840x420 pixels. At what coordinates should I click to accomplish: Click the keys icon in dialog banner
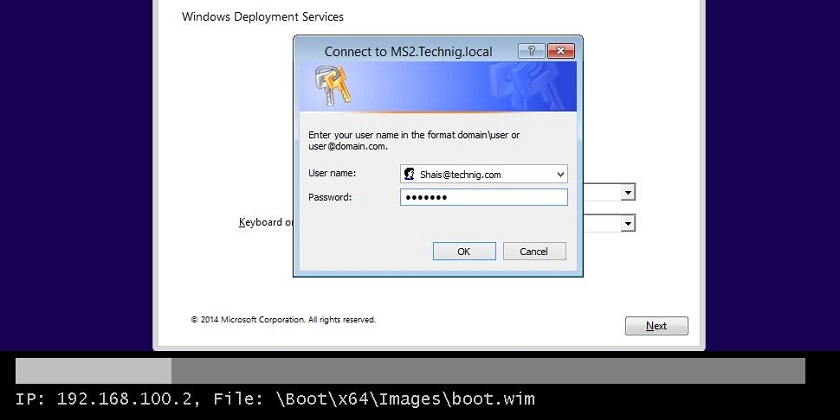pos(332,86)
